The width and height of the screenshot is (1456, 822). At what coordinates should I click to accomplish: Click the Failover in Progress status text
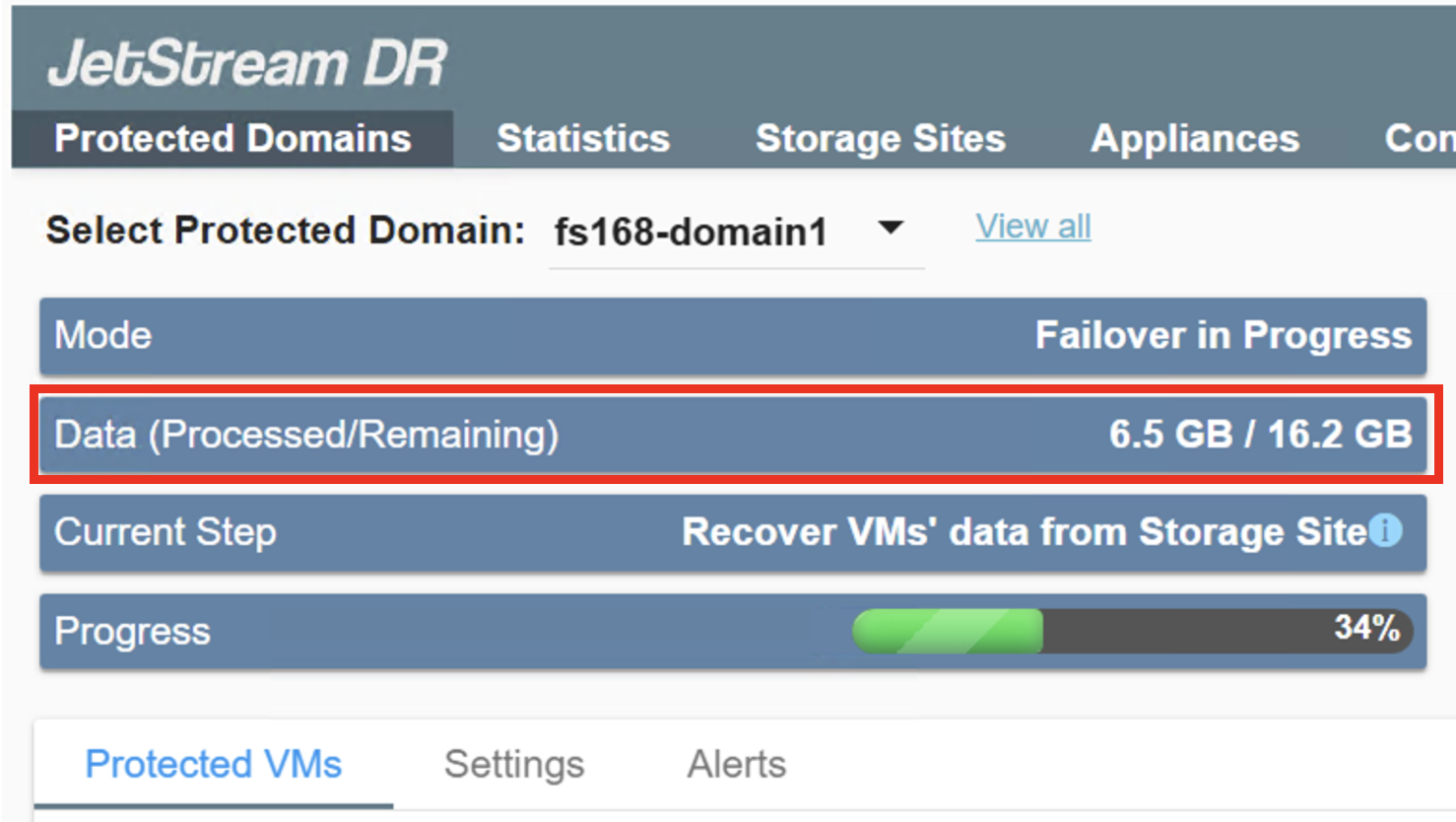click(1223, 336)
